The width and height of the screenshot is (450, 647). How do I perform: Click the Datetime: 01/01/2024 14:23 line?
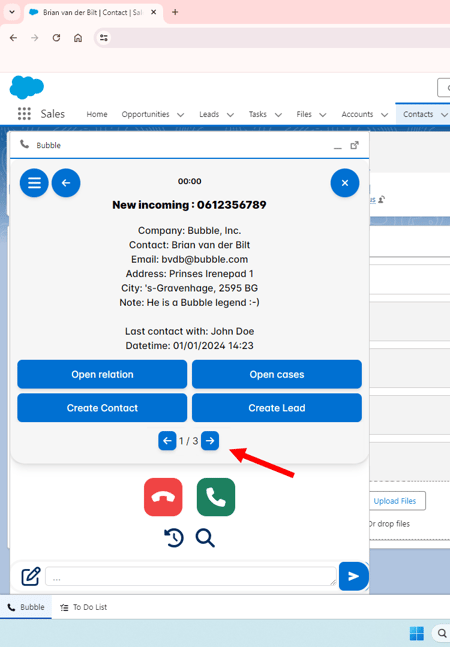click(x=189, y=345)
